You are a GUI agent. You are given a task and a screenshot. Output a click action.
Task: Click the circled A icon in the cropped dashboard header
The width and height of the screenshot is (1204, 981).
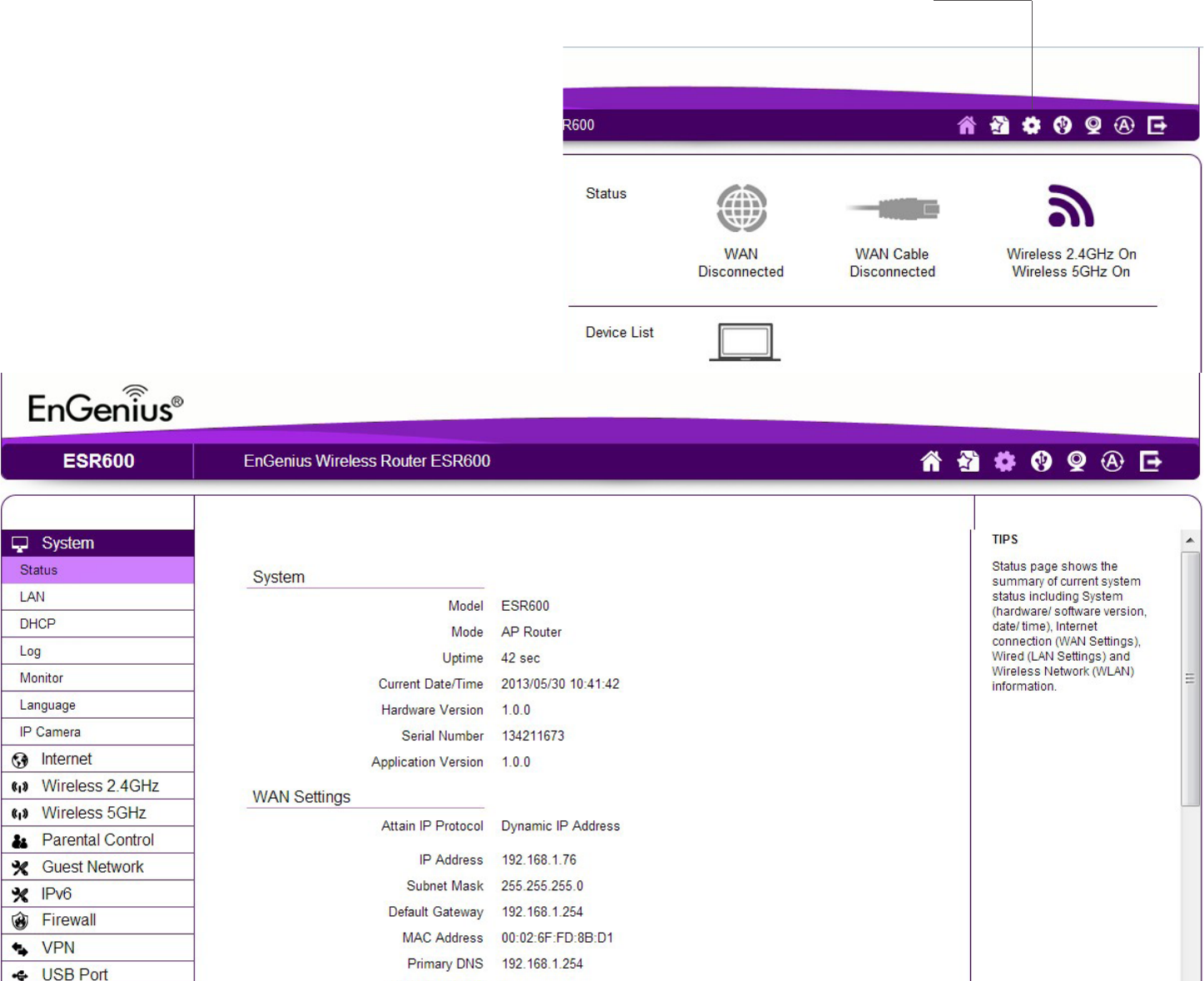(x=1124, y=126)
